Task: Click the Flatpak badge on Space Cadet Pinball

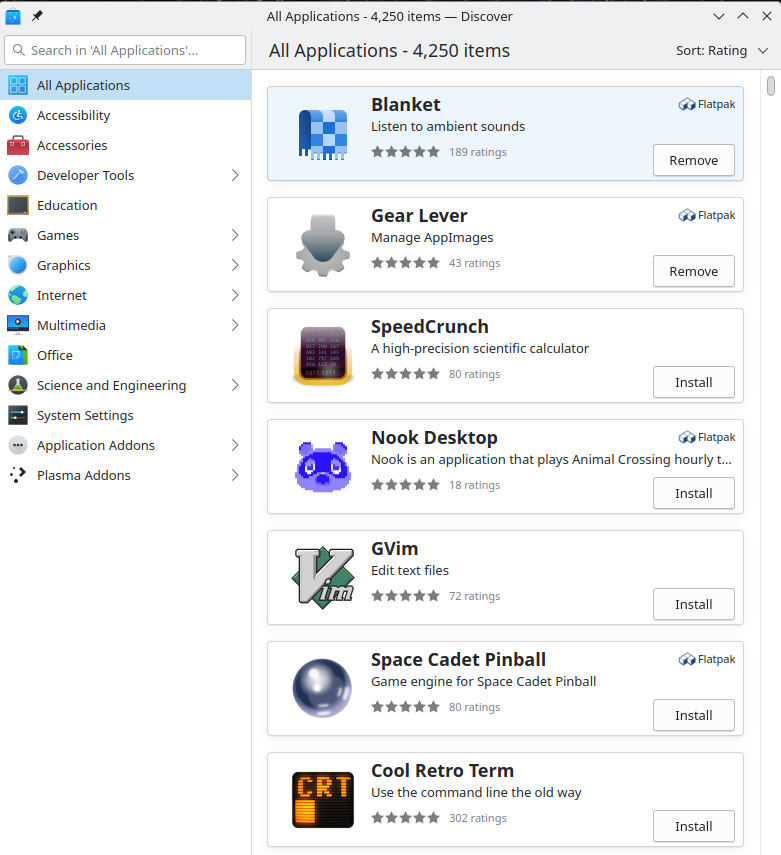Action: point(707,659)
